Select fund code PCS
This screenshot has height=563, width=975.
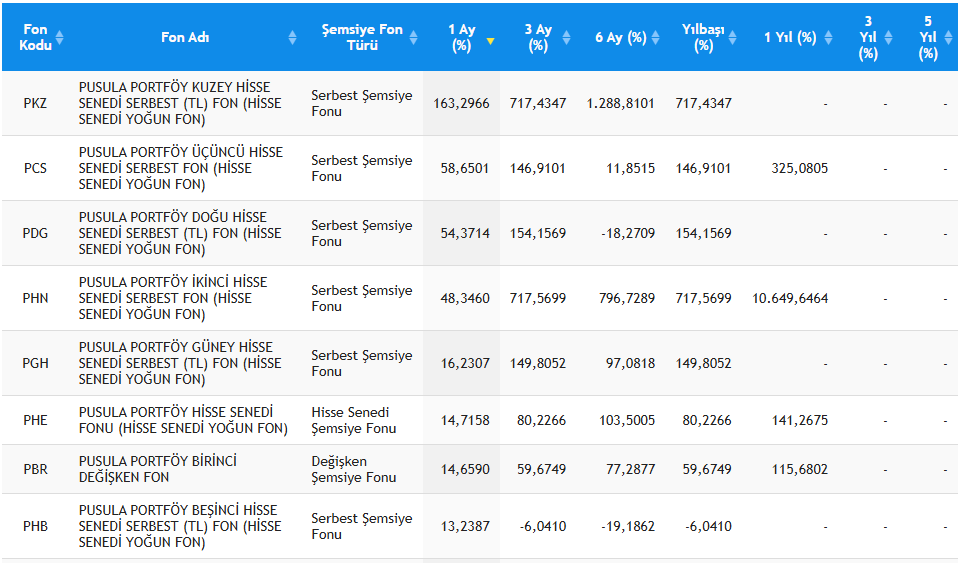(35, 168)
